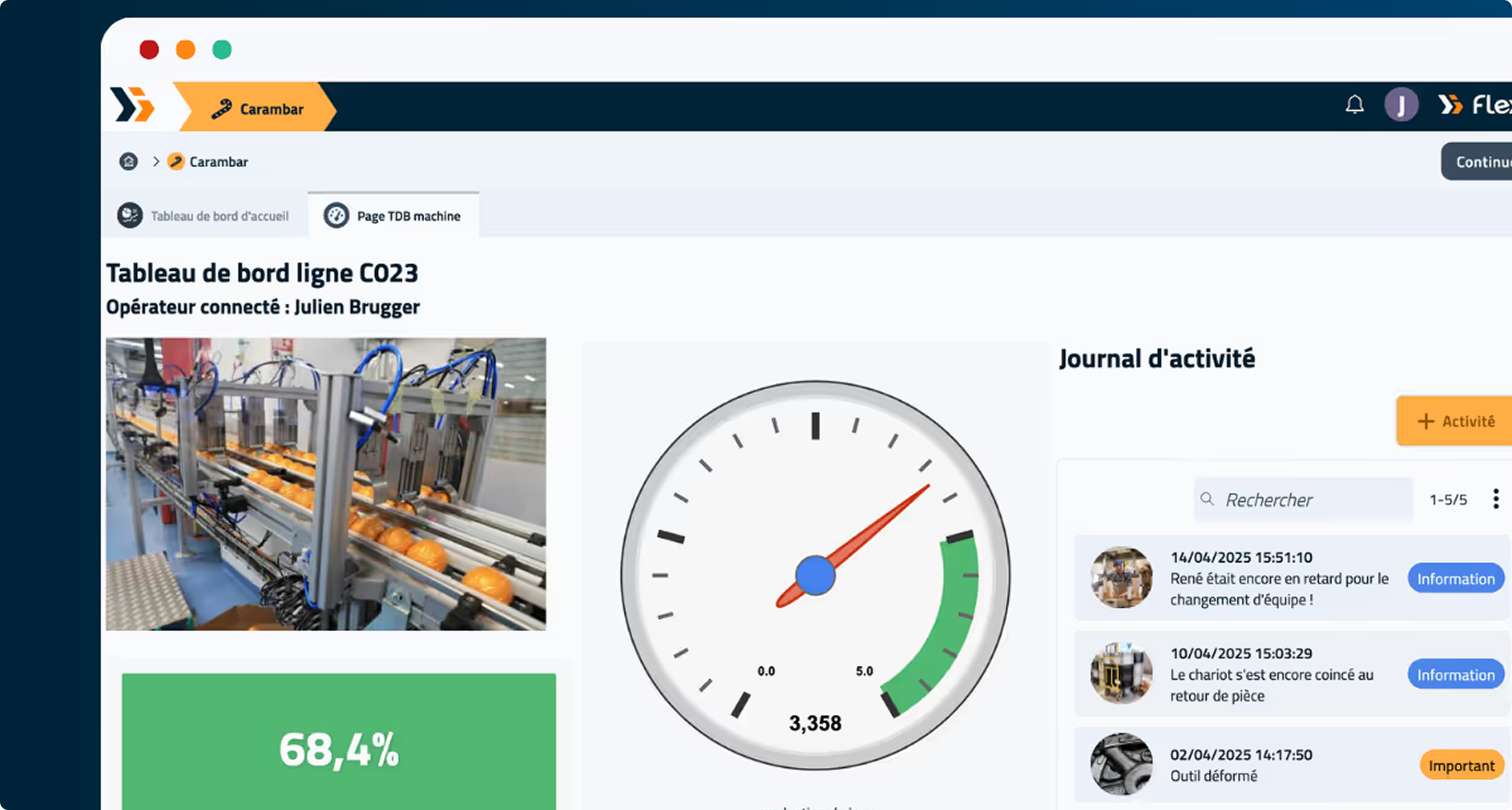Viewport: 1512px width, 810px height.
Task: Open the notifications bell
Action: tap(1355, 105)
